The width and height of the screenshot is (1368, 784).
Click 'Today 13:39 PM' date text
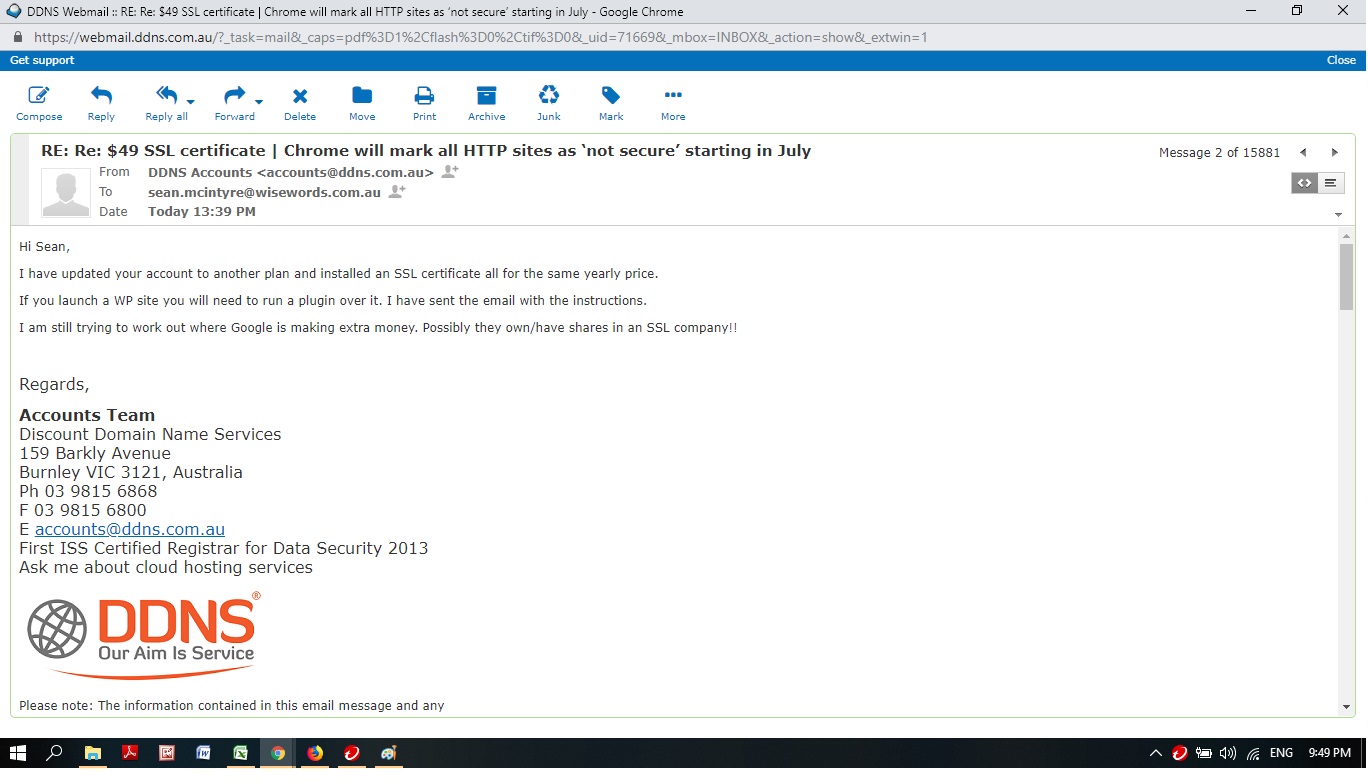tap(202, 212)
